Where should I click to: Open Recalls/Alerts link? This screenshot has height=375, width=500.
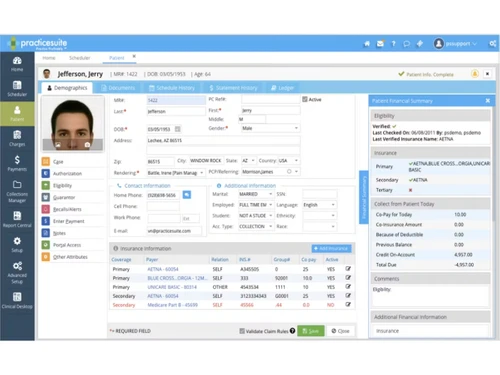[x=67, y=209]
